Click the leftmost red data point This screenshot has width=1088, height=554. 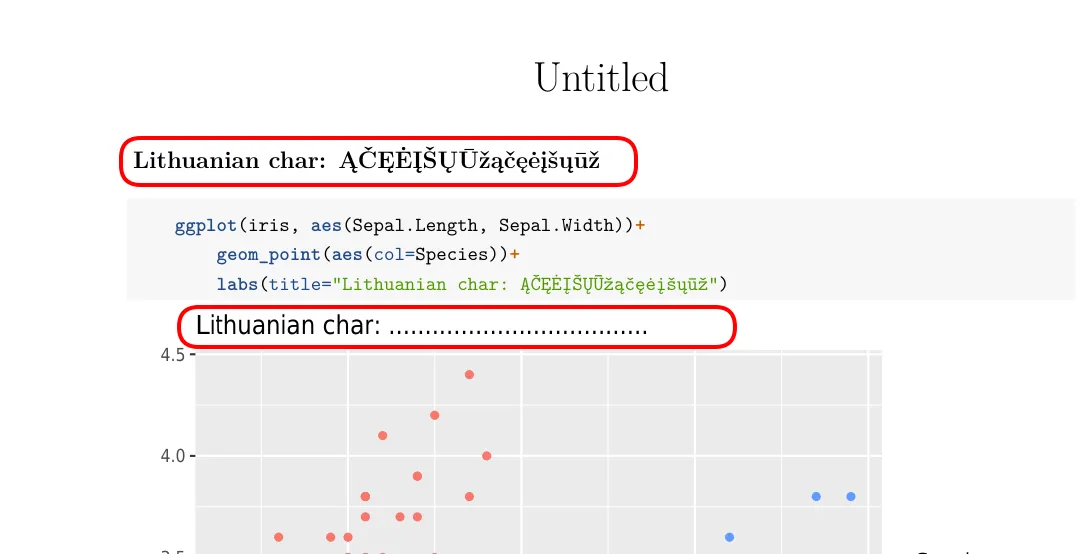[279, 538]
